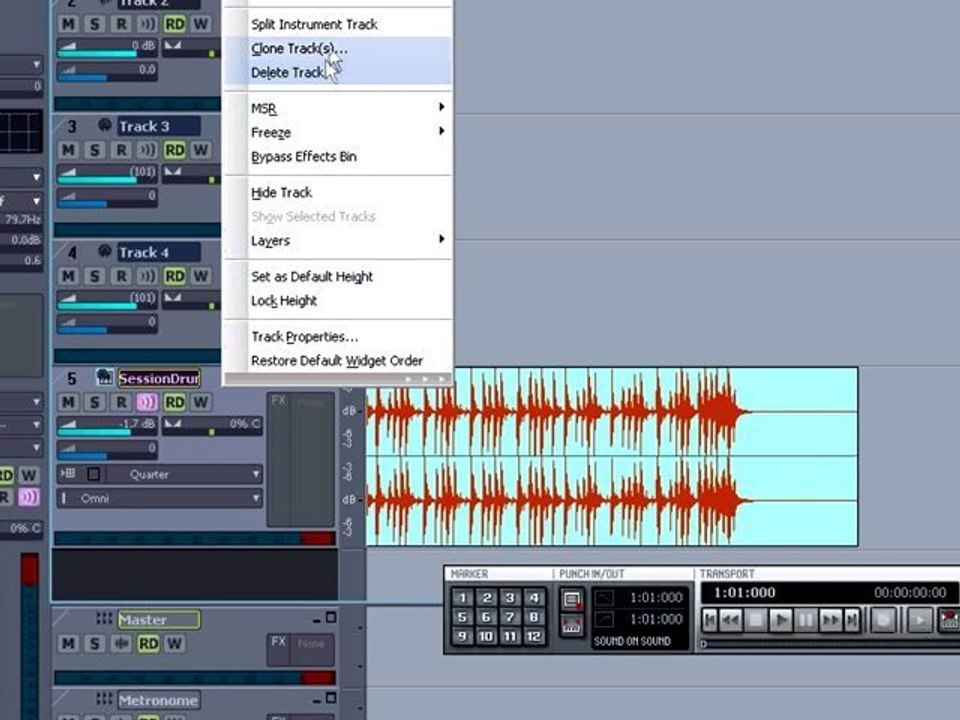
Task: Click the Metronome bus grip icon
Action: [103, 699]
